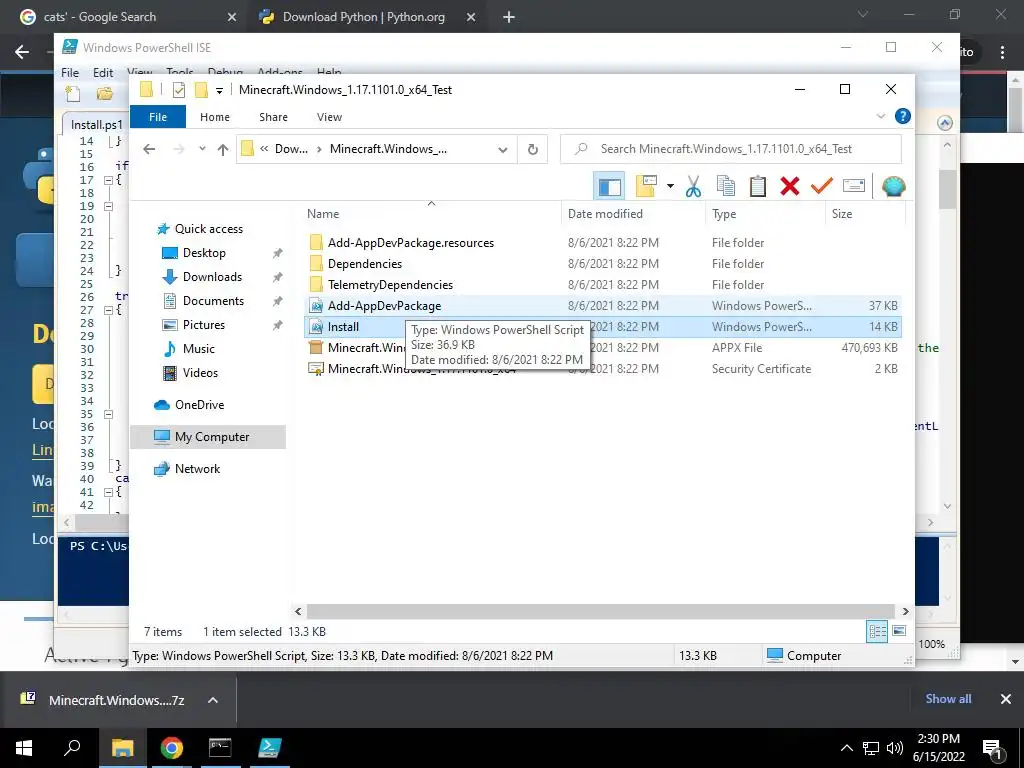Open the Home ribbon tab
This screenshot has width=1024, height=768.
click(x=214, y=117)
